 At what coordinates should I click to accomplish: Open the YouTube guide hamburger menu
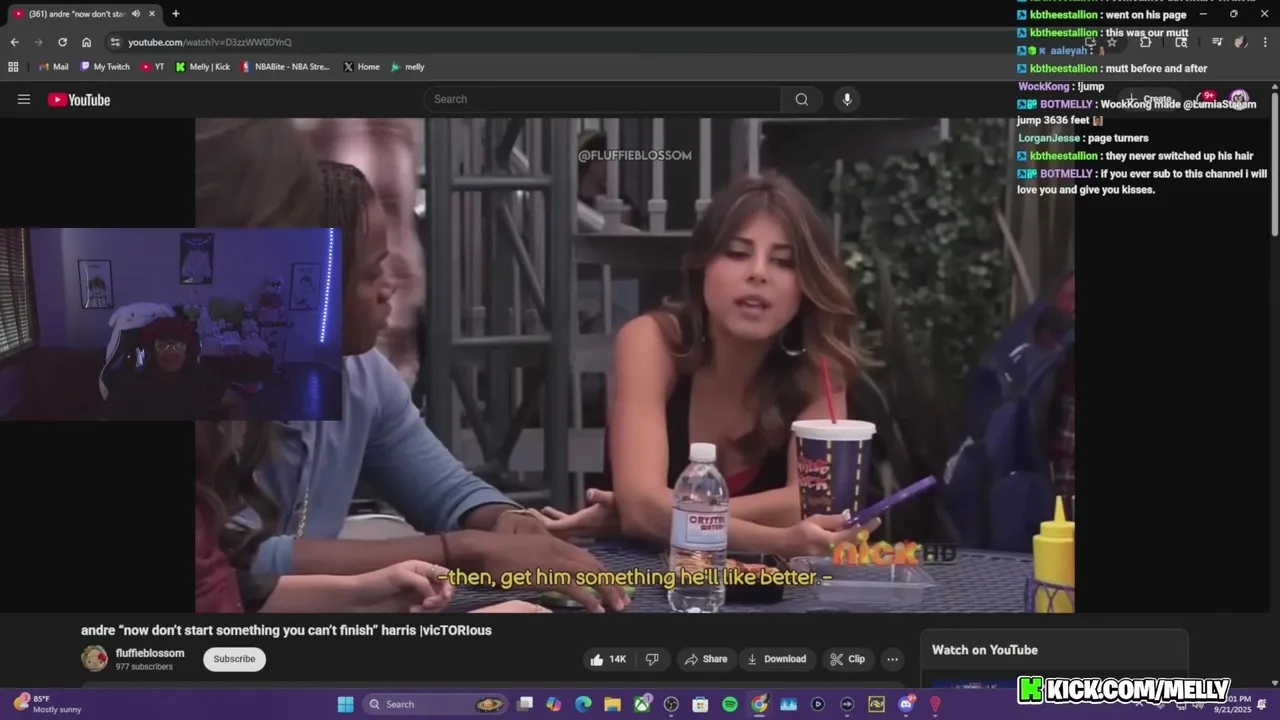pos(24,99)
